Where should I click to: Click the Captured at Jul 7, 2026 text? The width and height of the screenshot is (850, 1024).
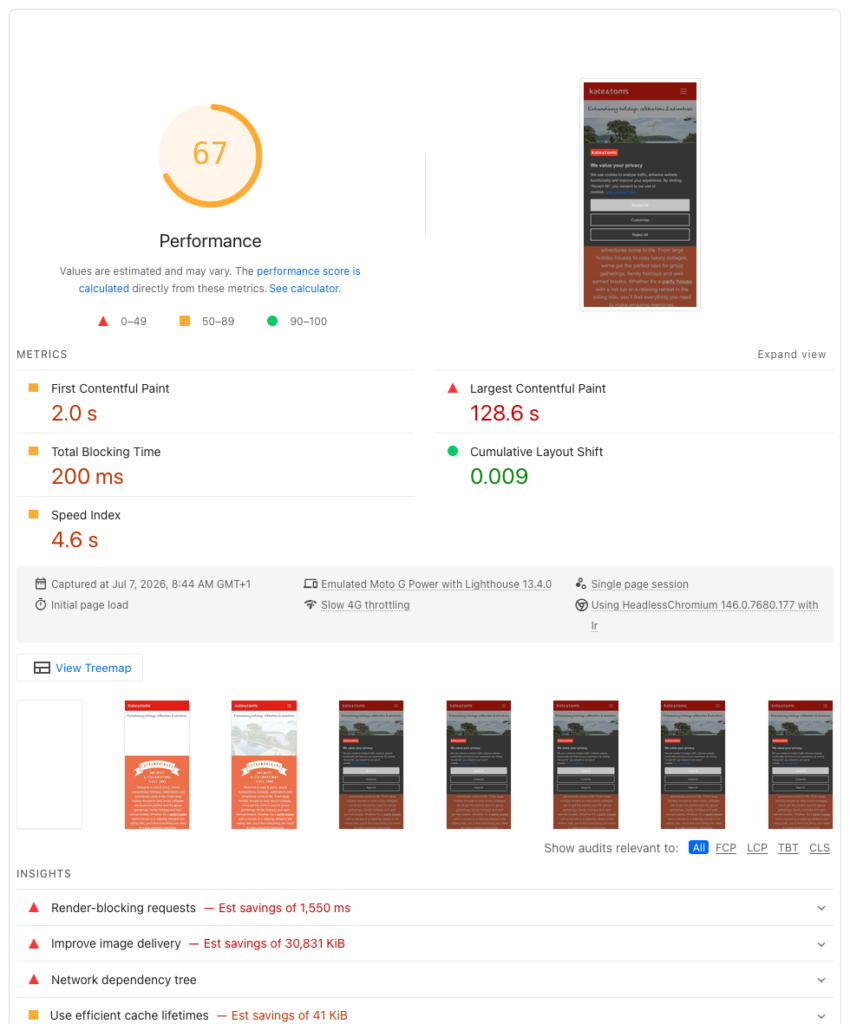(x=151, y=584)
